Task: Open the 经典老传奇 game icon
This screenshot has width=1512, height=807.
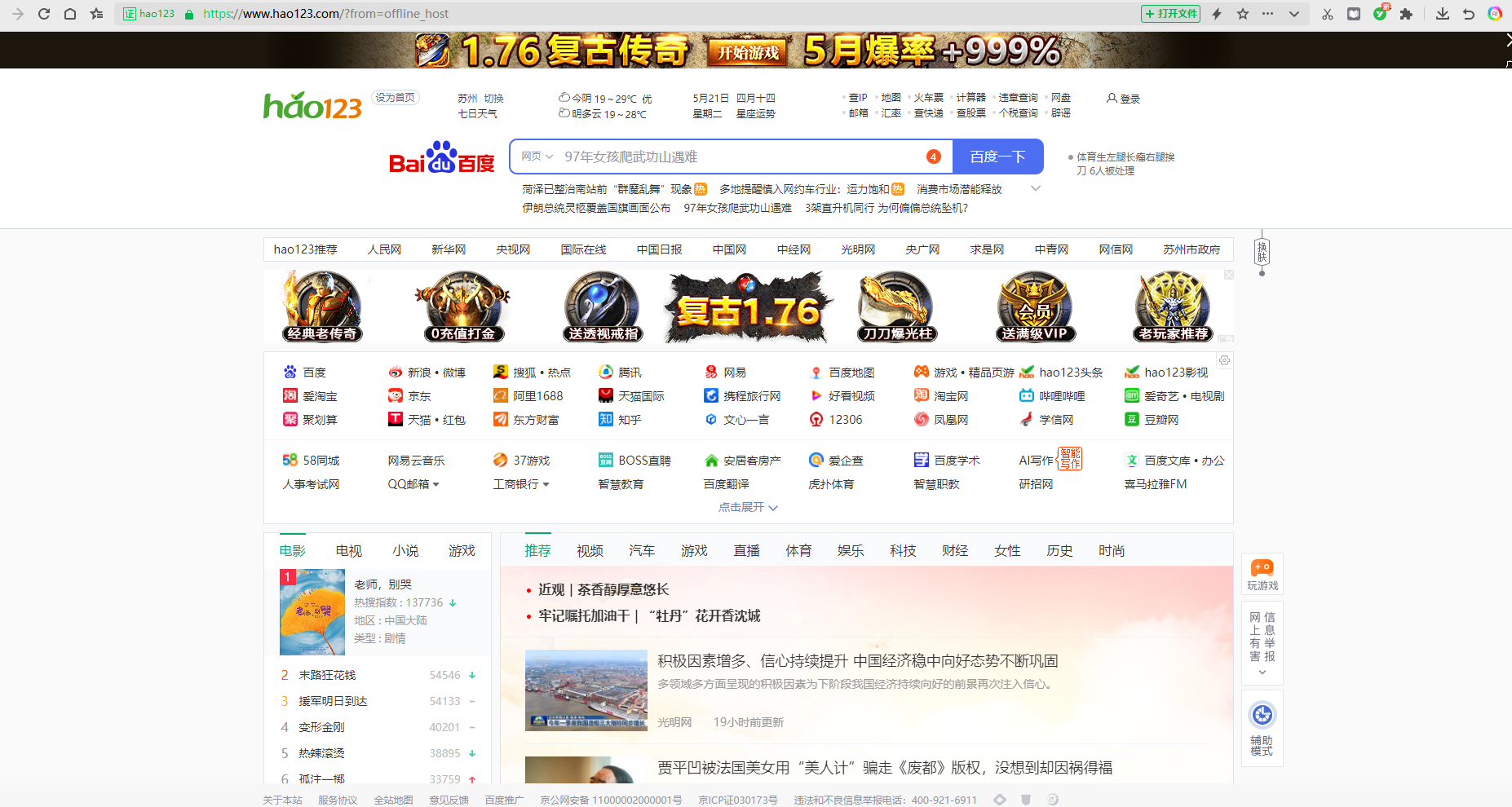Action: [x=323, y=306]
